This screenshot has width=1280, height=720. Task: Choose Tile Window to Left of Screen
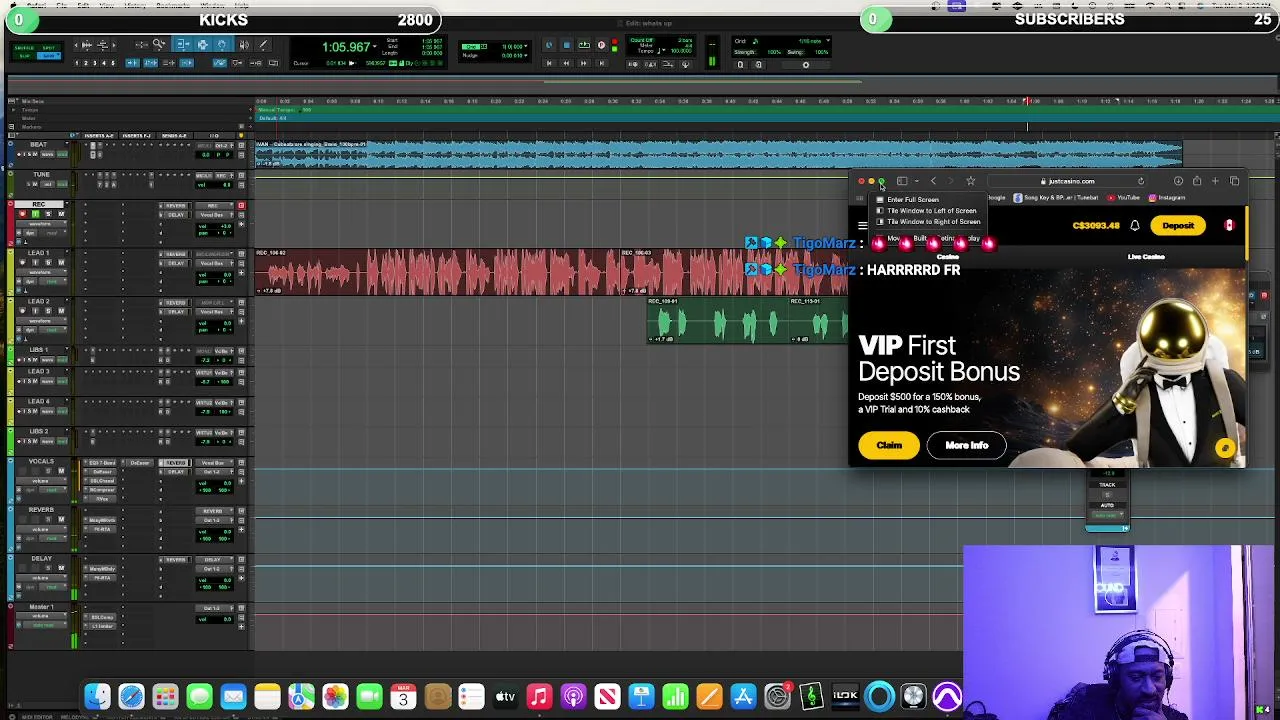point(932,211)
